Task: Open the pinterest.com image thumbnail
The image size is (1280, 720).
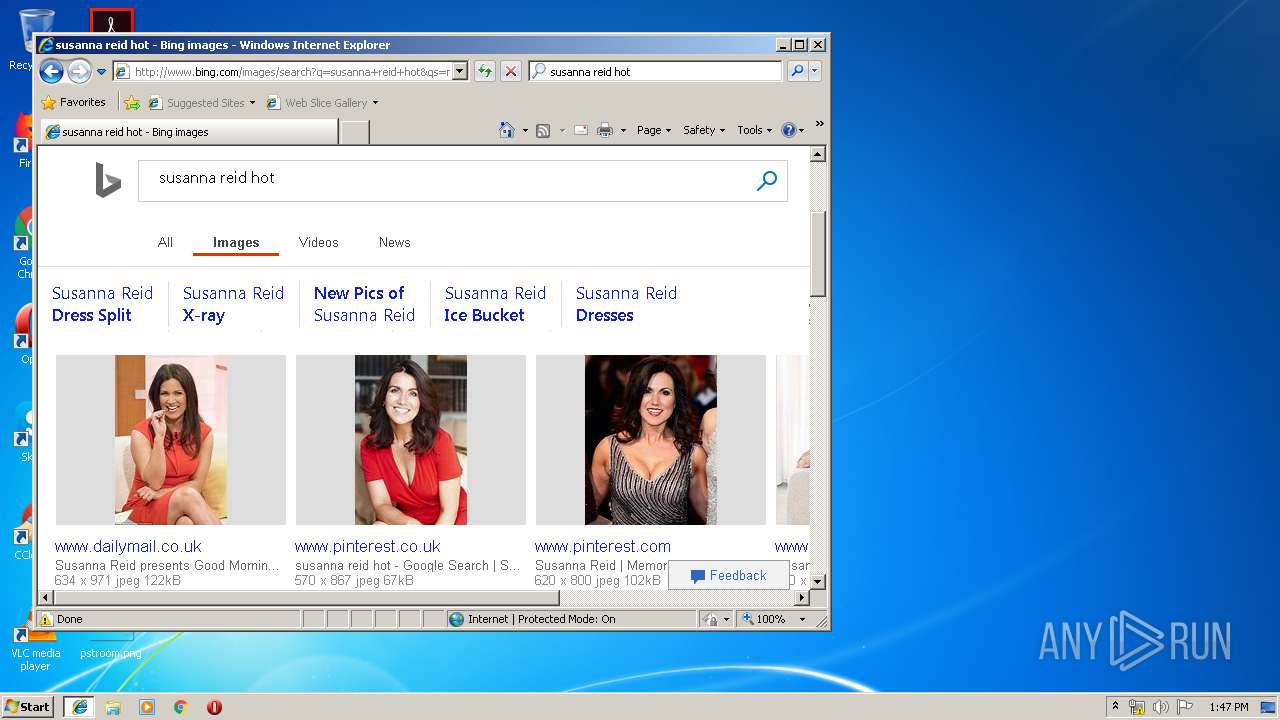Action: [651, 440]
